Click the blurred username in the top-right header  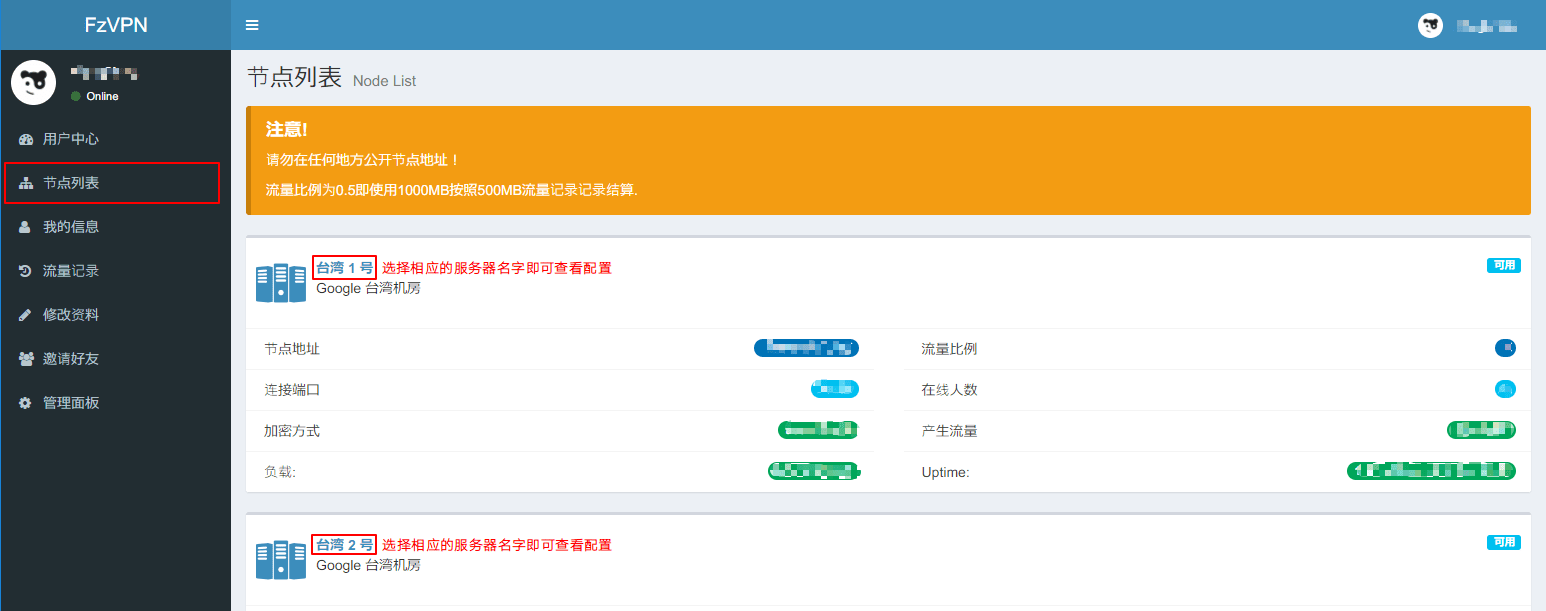(x=1487, y=26)
